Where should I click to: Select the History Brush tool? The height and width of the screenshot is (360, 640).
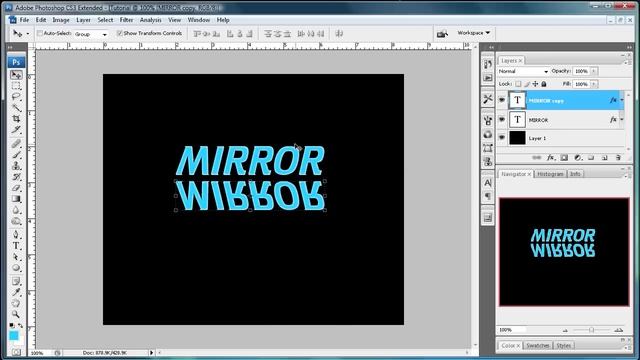16,177
